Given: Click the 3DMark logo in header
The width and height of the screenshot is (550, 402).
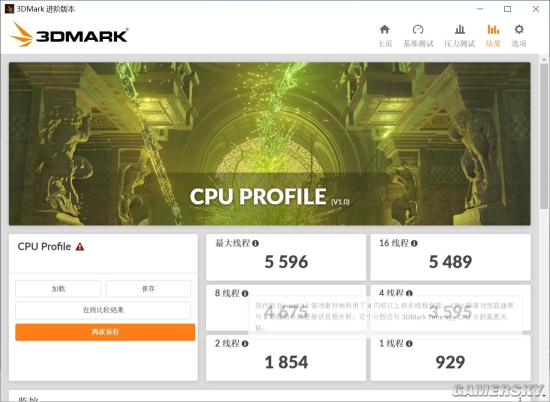Looking at the screenshot, I should [x=69, y=35].
